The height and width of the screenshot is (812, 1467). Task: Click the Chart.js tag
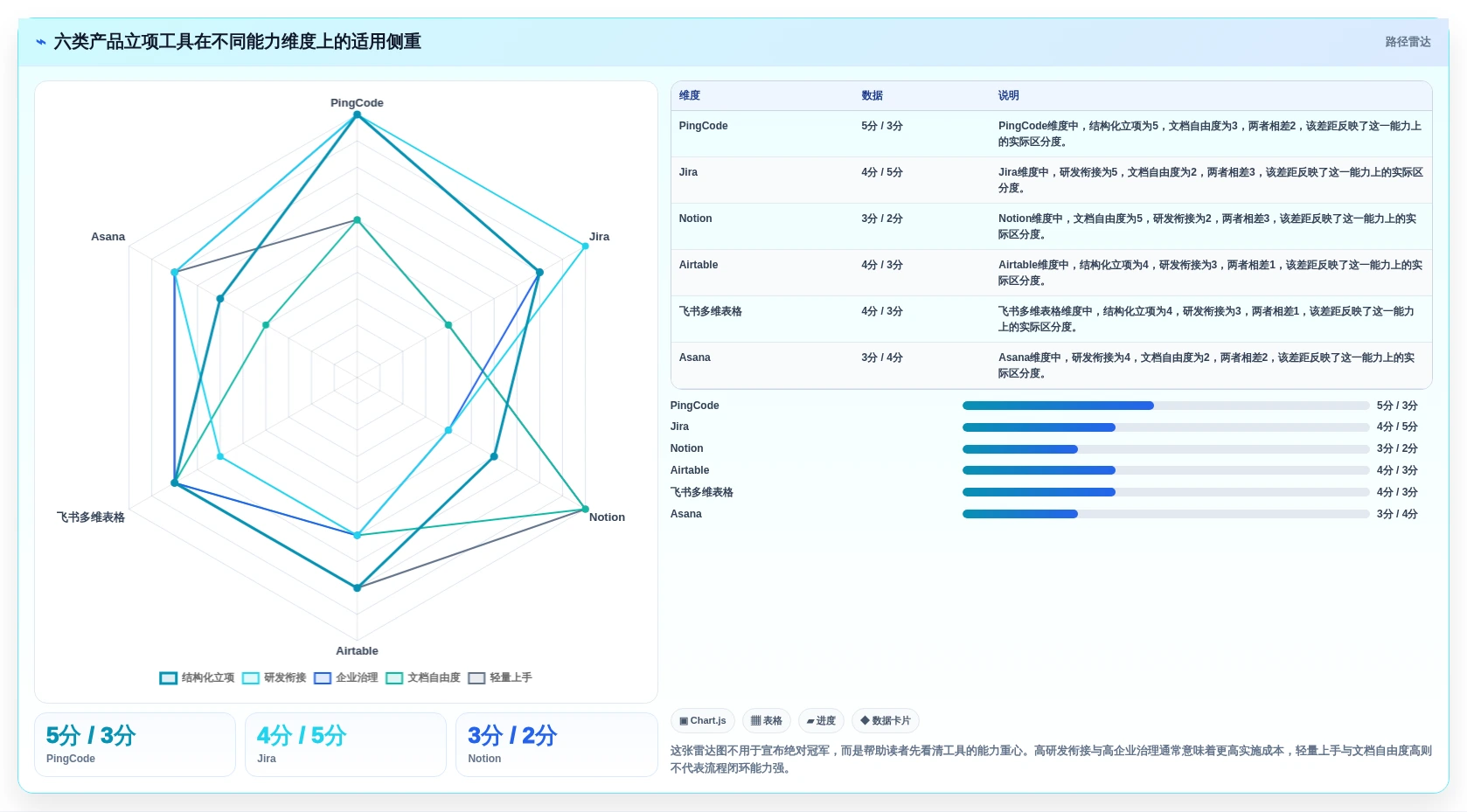click(703, 721)
